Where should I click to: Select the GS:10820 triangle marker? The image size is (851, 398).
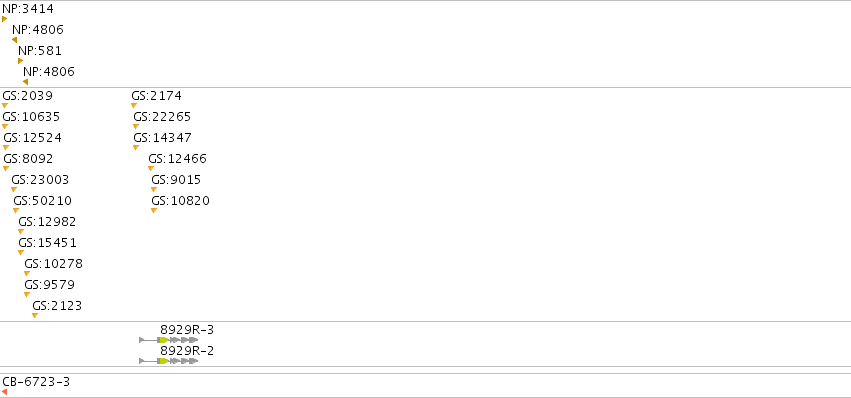(x=154, y=210)
